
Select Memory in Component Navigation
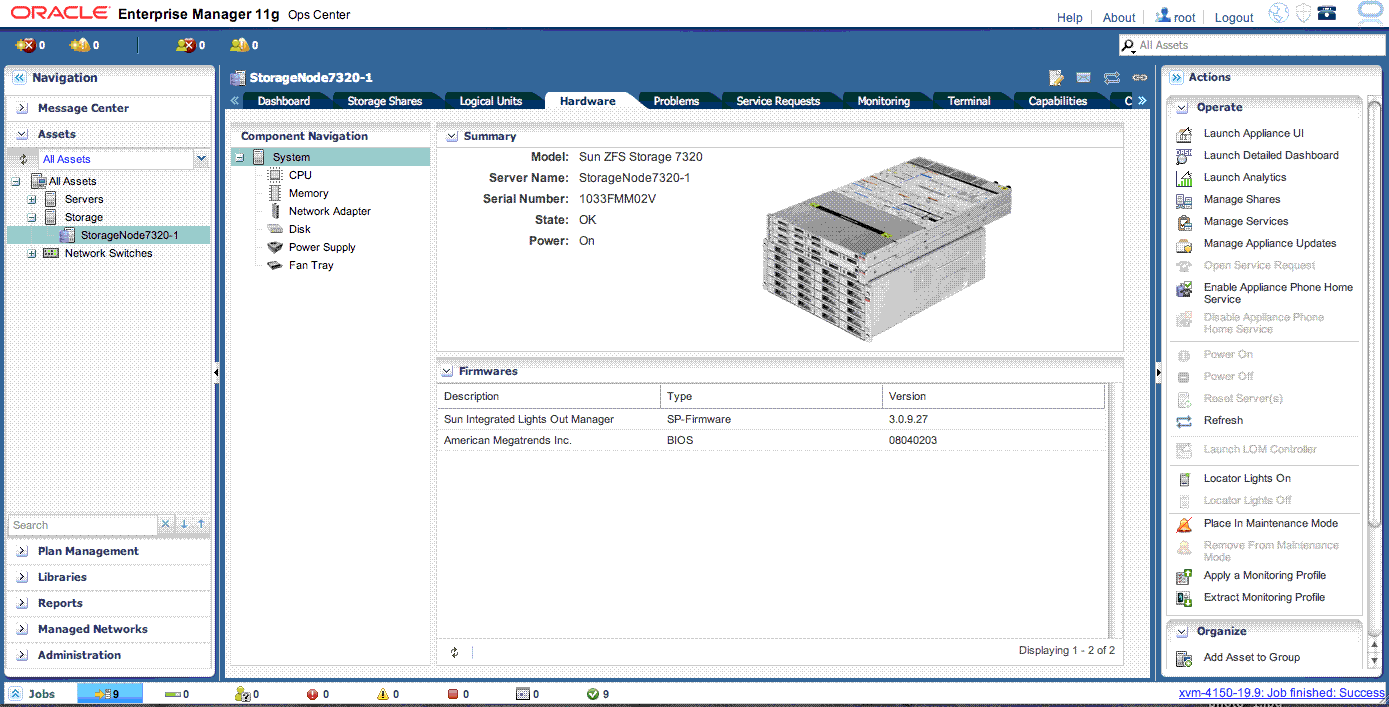pyautogui.click(x=308, y=194)
